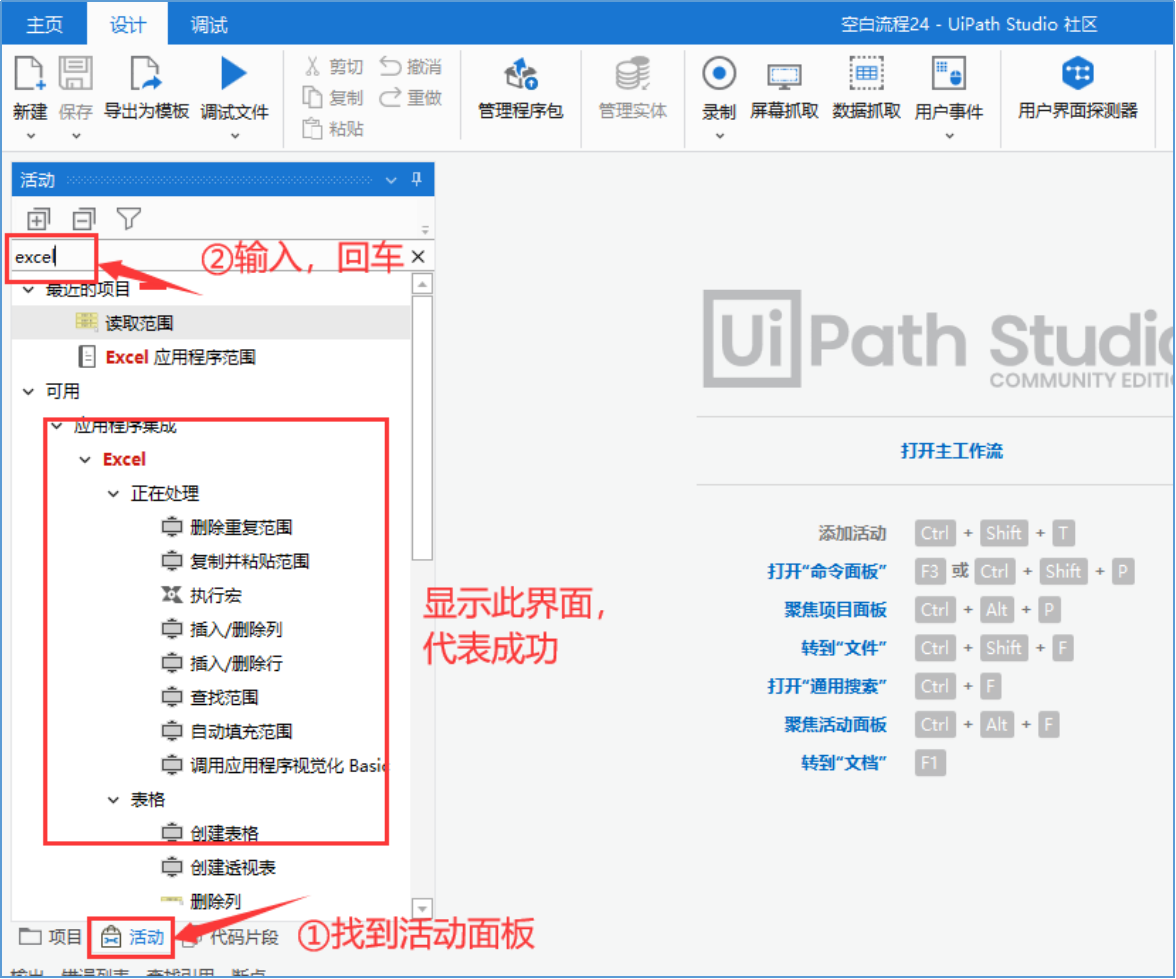This screenshot has height=979, width=1176.
Task: Click 剪切 (Cut) in ribbon
Action: [333, 67]
